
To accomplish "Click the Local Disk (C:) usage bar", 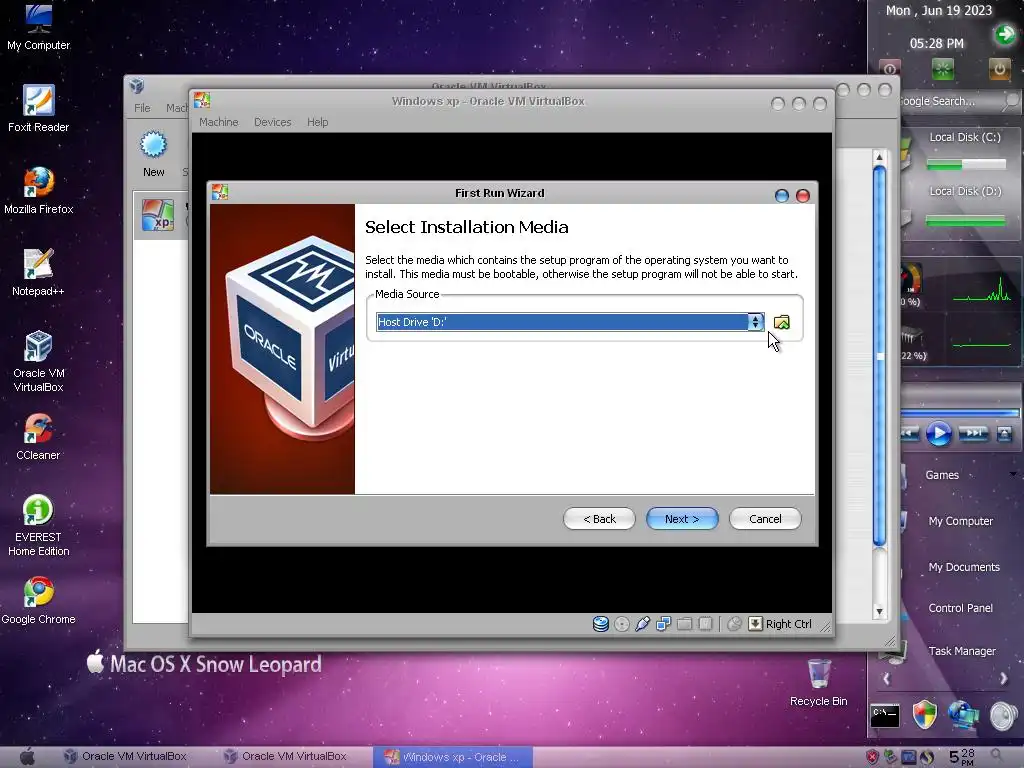I will tap(965, 165).
